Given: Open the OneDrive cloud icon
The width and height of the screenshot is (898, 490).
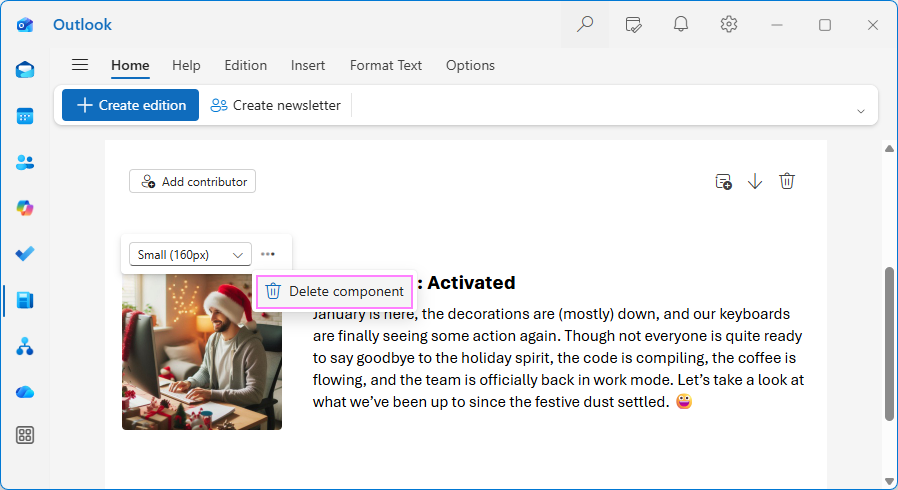Looking at the screenshot, I should 25,392.
